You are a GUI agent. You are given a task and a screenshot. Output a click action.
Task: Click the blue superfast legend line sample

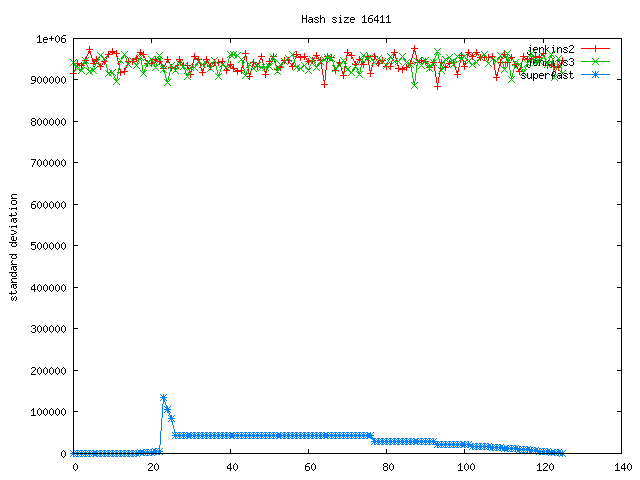tap(595, 75)
